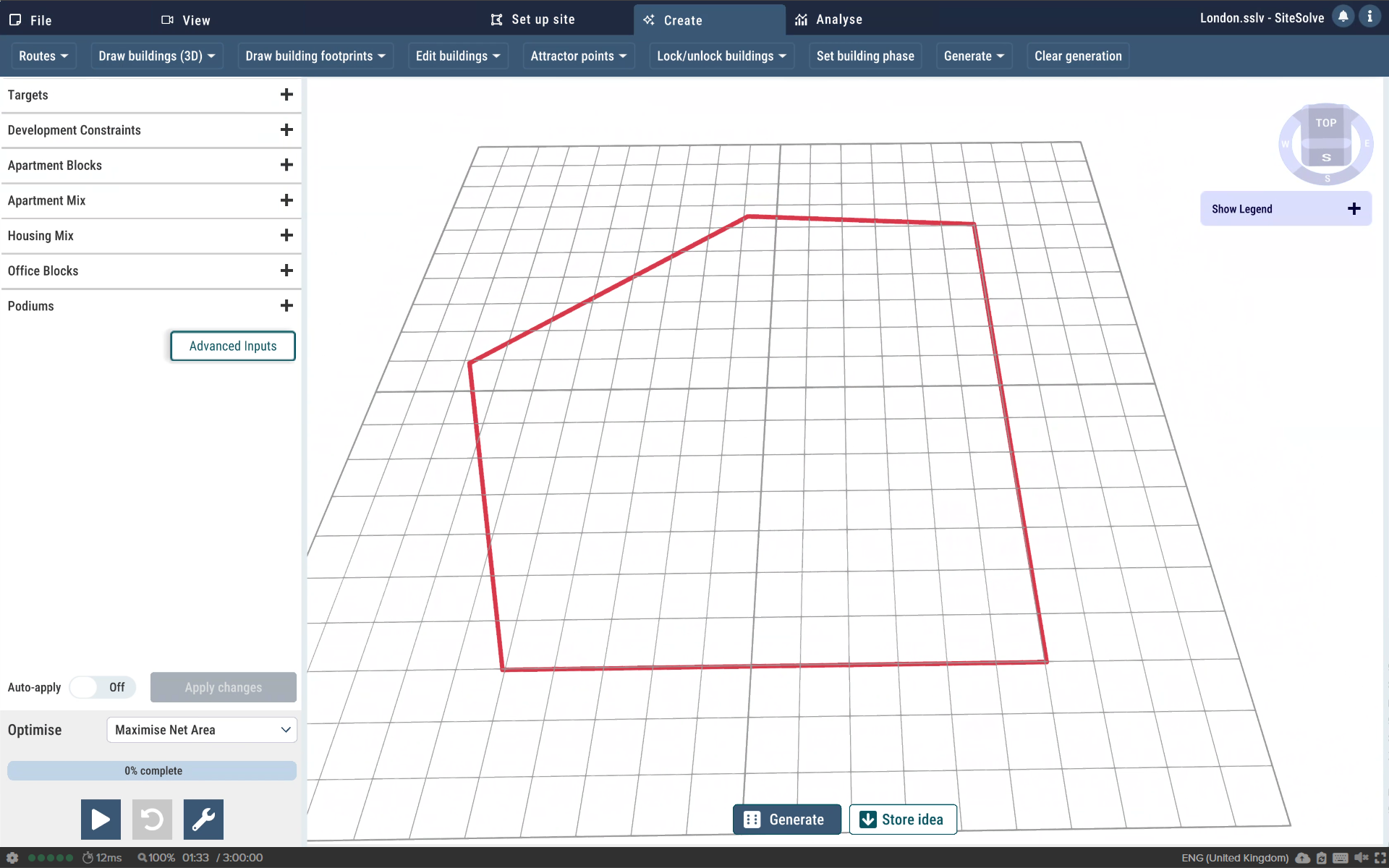The image size is (1389, 868).
Task: Click the play optimisation button
Action: [101, 819]
